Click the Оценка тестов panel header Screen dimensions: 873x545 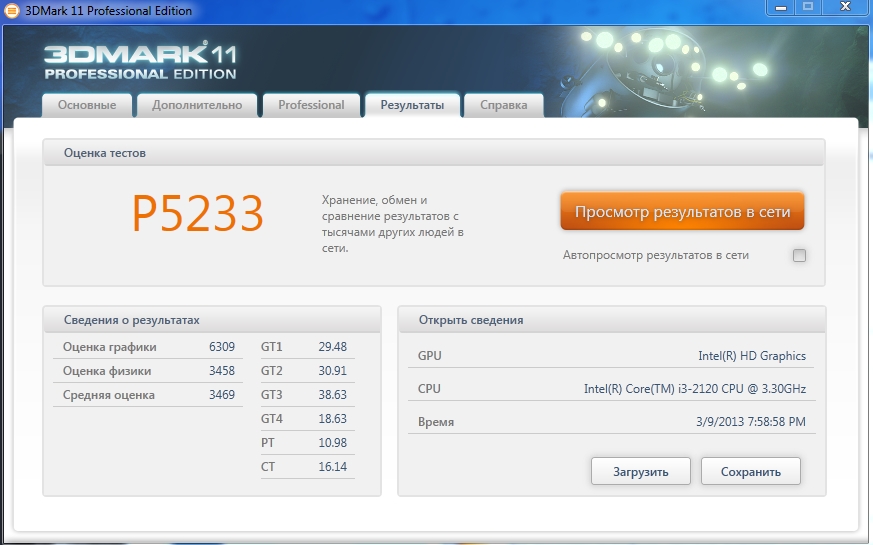[434, 153]
